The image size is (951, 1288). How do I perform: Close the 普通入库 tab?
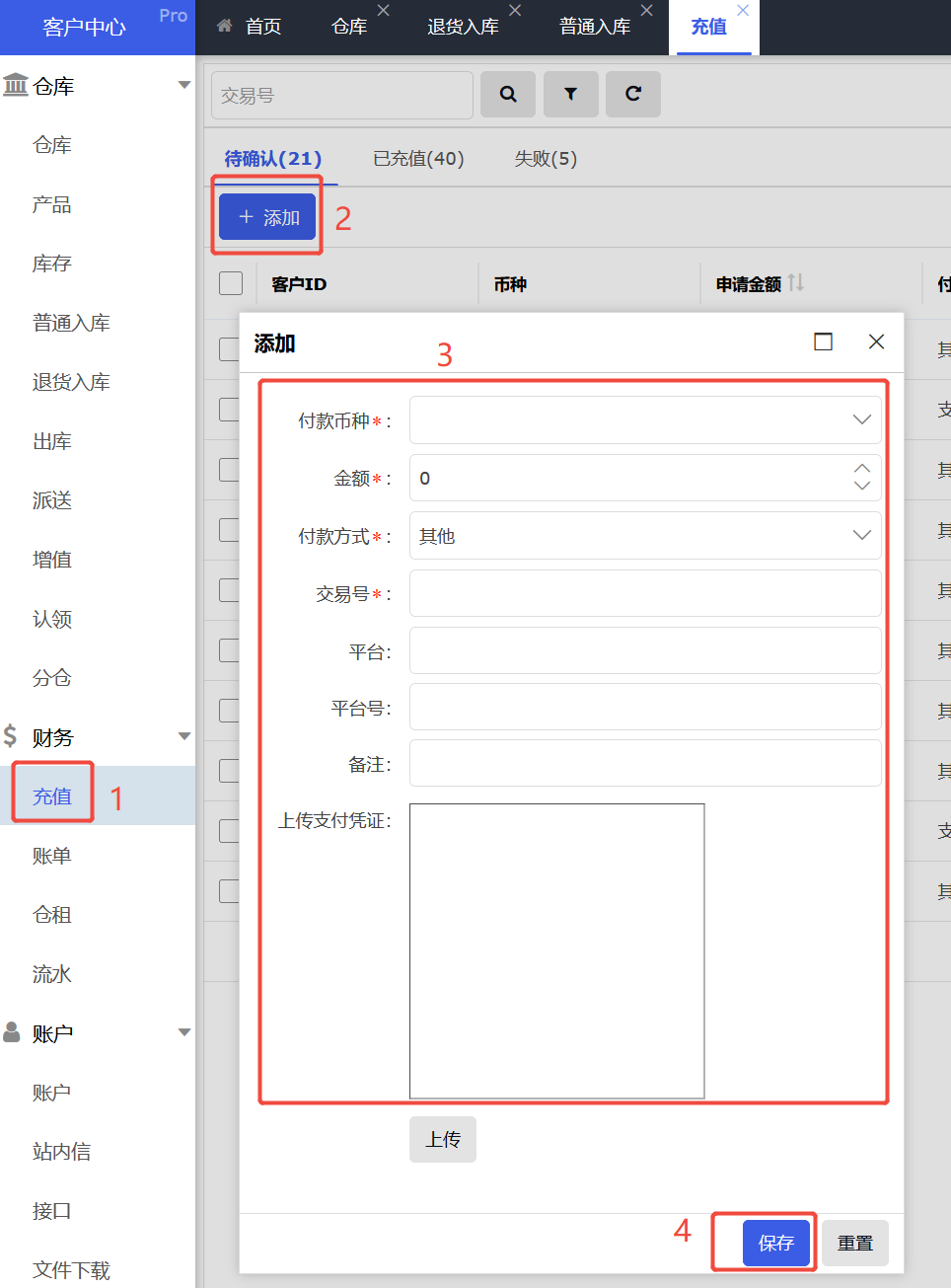pyautogui.click(x=647, y=10)
